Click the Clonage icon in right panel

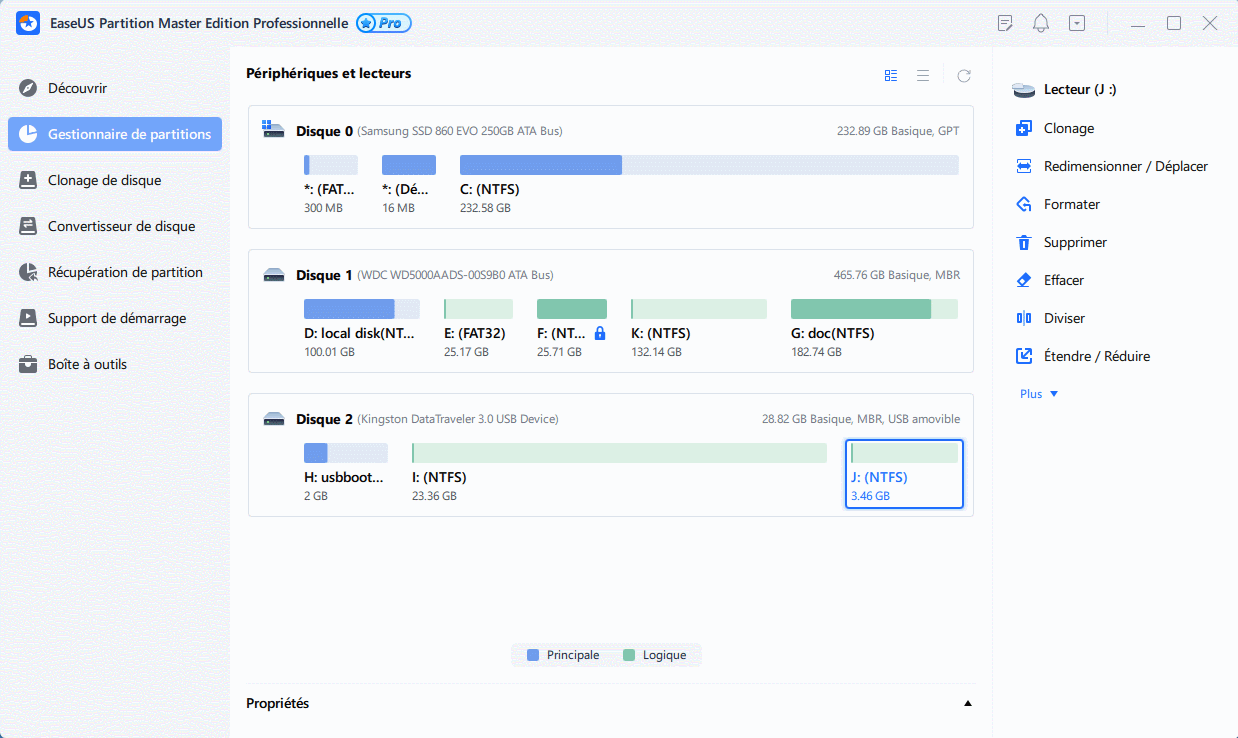[1023, 128]
